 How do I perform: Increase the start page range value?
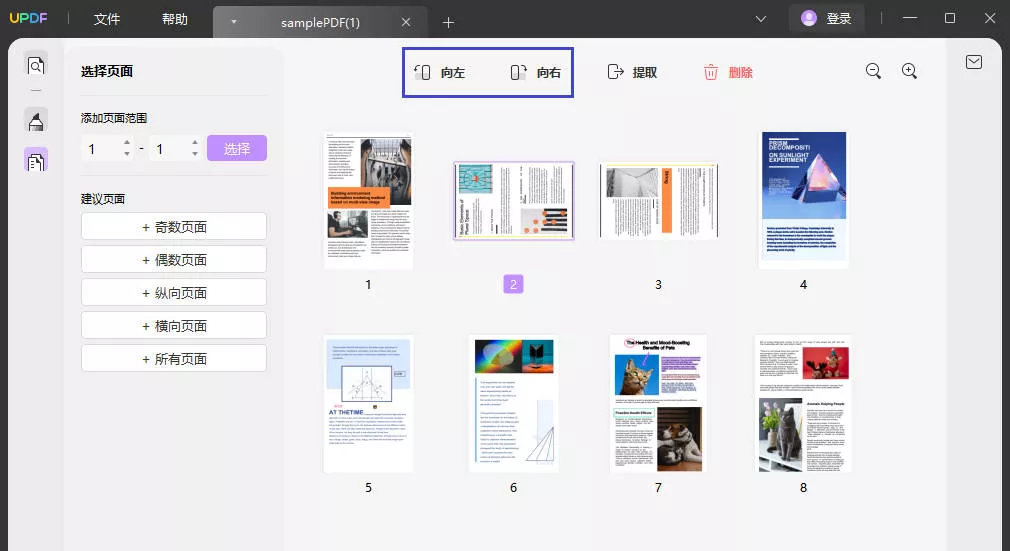pos(127,143)
